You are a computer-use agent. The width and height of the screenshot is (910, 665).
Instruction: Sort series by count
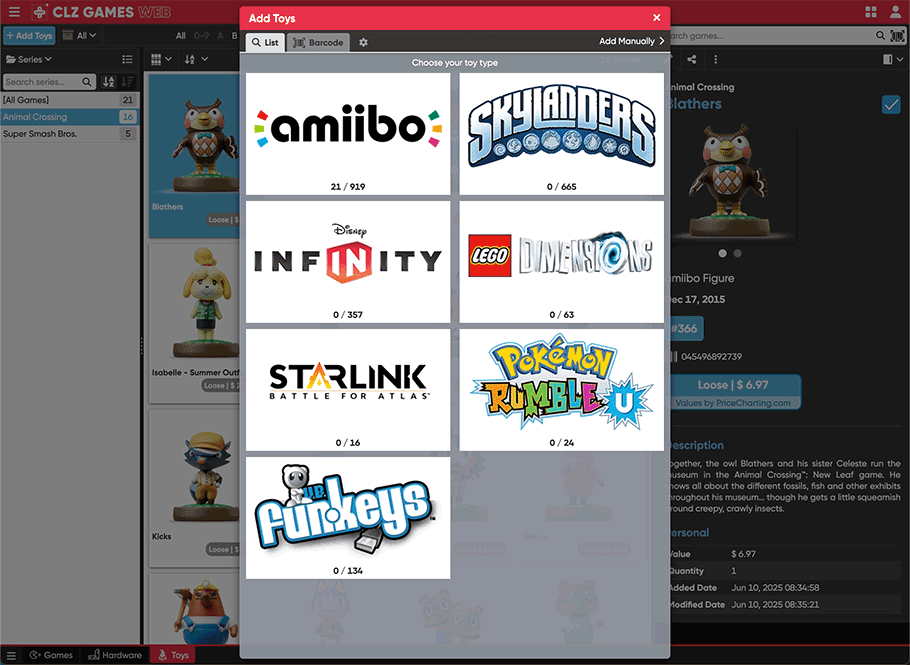tap(128, 82)
